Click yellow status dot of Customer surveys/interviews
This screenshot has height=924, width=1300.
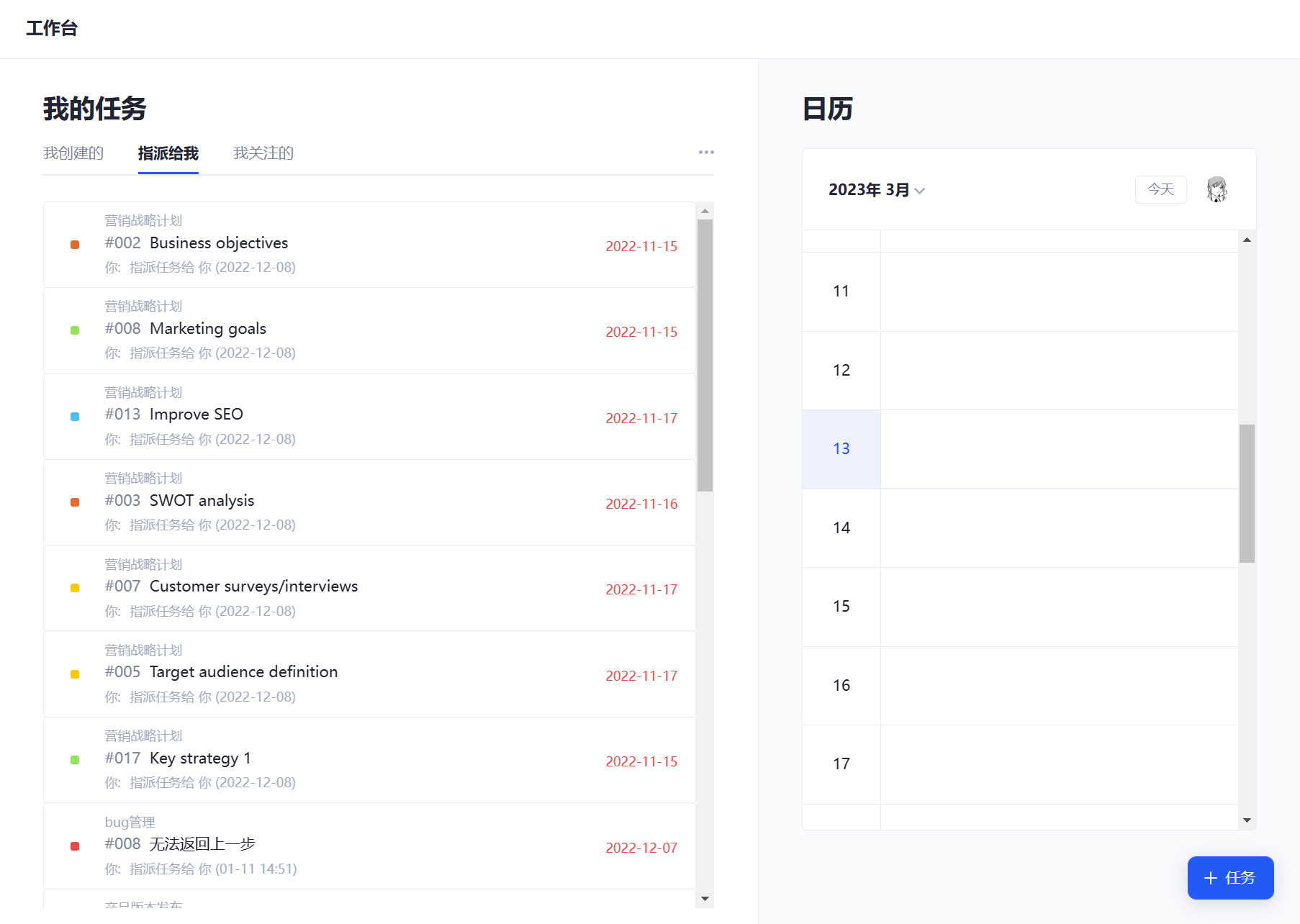[75, 588]
